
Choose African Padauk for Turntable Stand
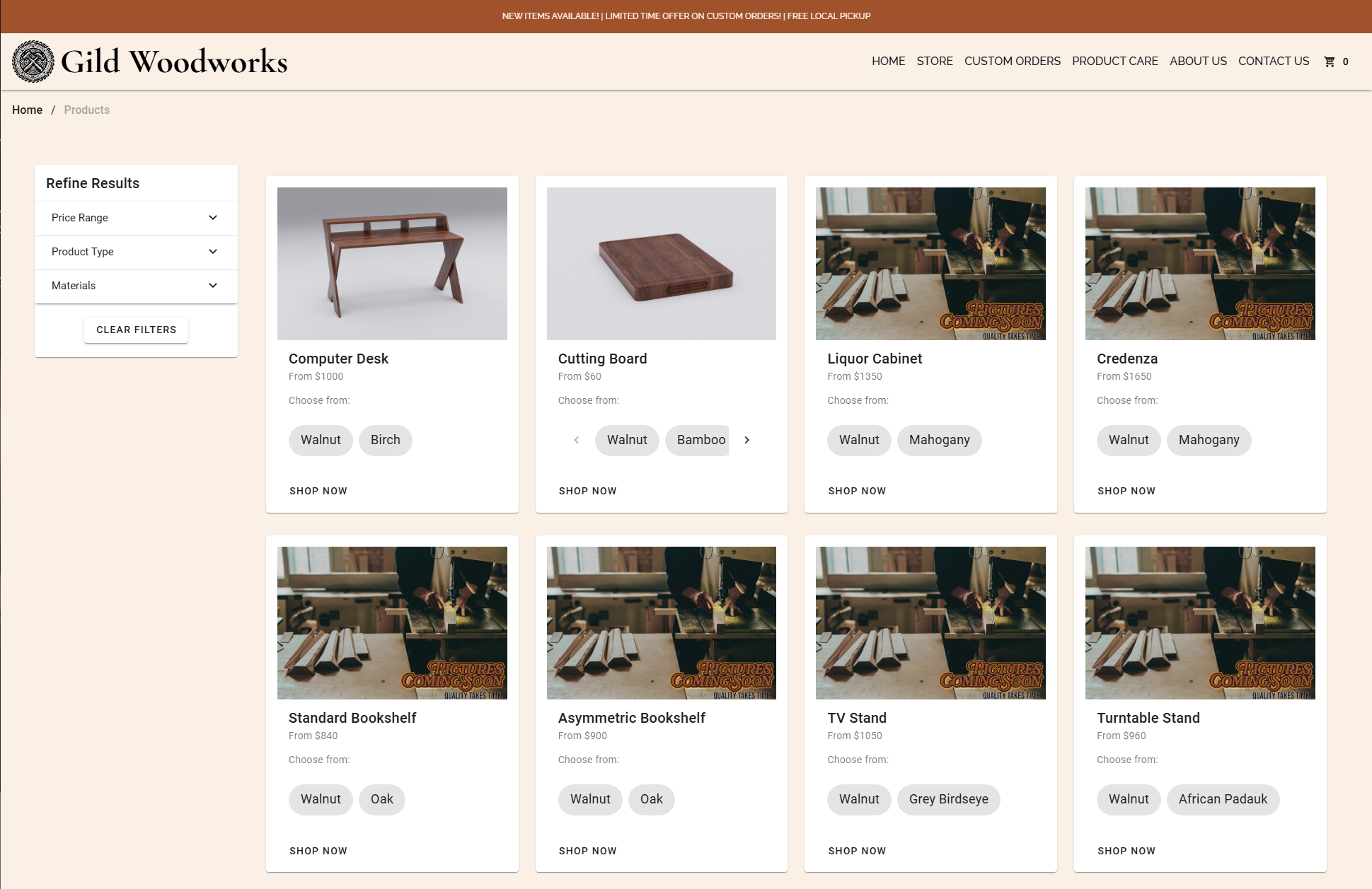pos(1222,799)
